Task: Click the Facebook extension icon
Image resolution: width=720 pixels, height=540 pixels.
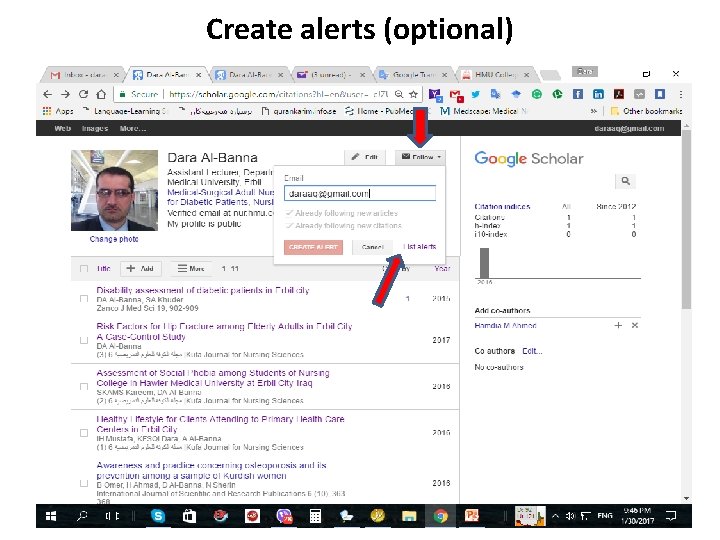Action: [578, 94]
